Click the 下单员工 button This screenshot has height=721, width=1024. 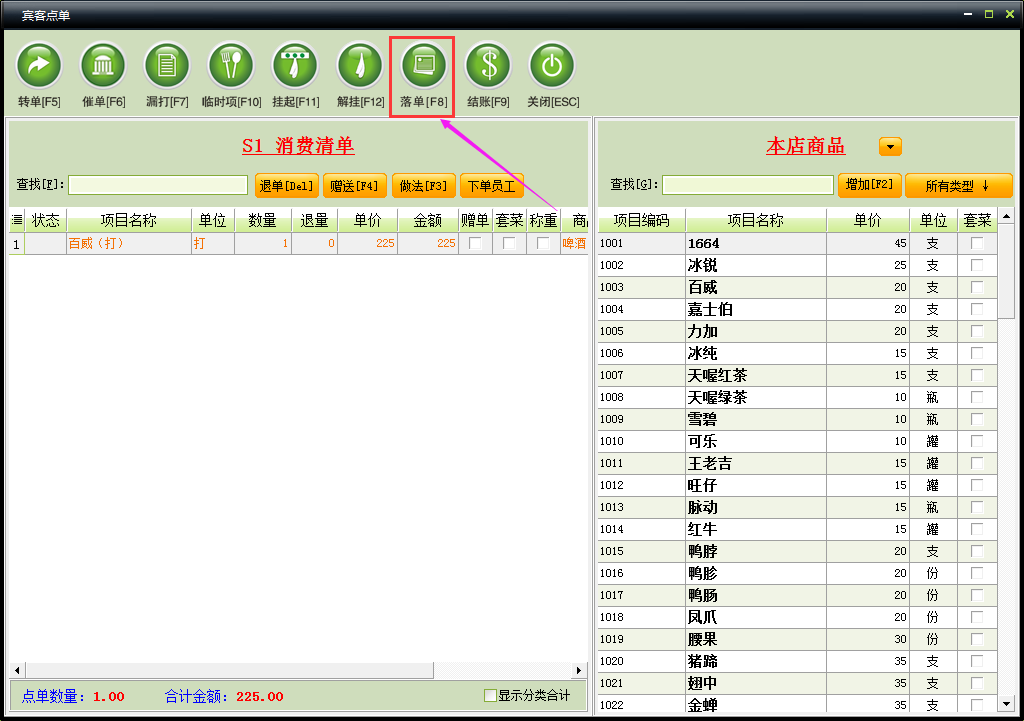492,186
